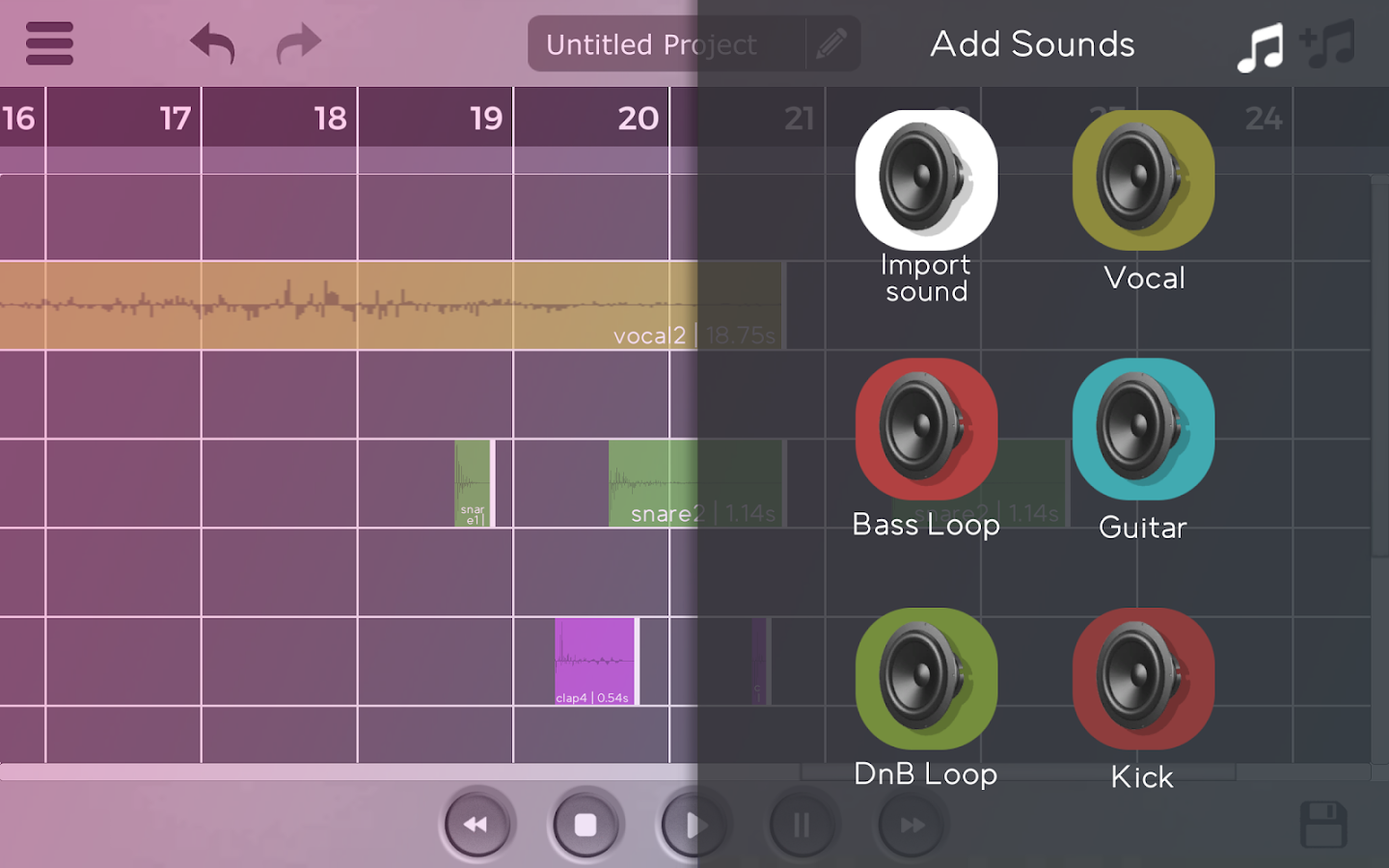Select the small snare1 clip
1389x868 pixels.
474,483
